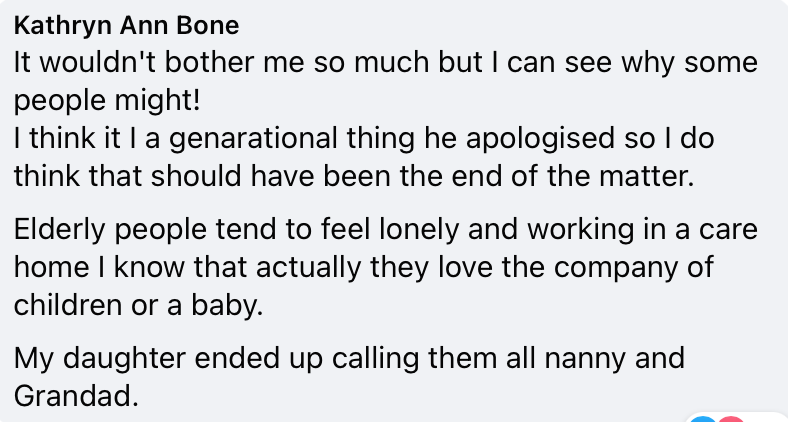This screenshot has height=422, width=788.
Task: Click the phrase 'calling them all nanny and'
Action: pos(508,358)
